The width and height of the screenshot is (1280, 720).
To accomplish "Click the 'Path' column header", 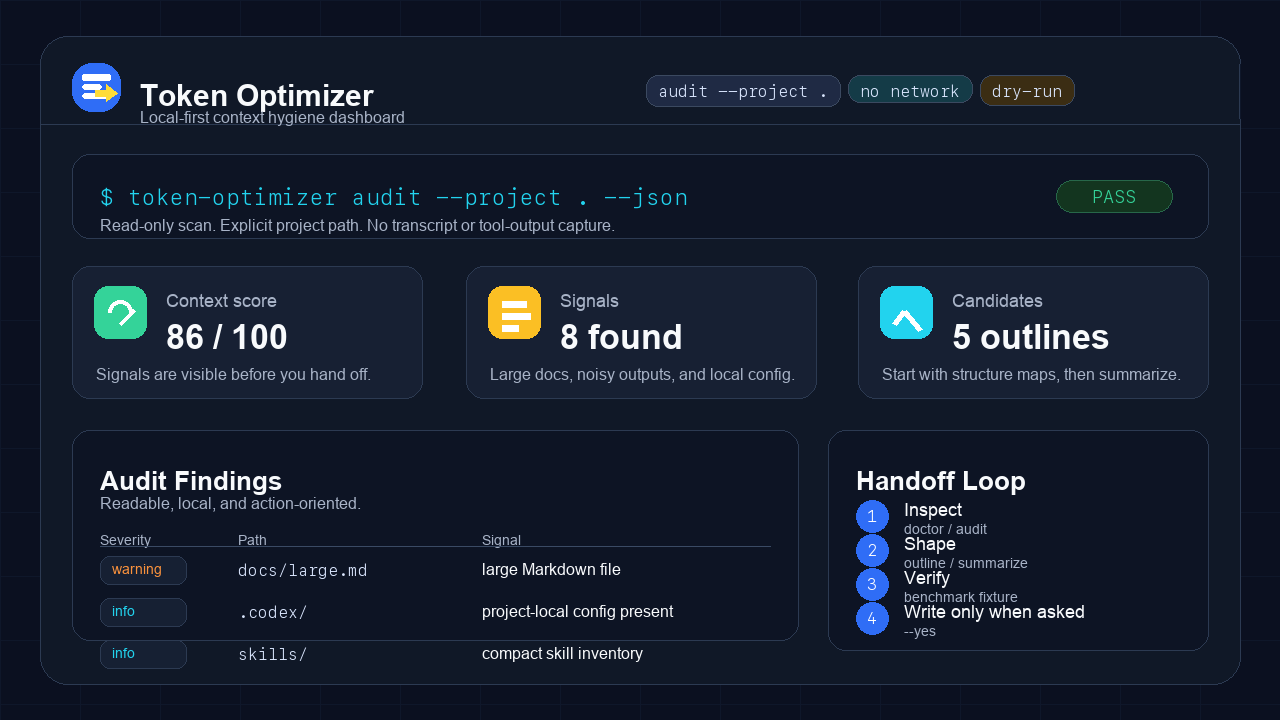I will point(252,540).
